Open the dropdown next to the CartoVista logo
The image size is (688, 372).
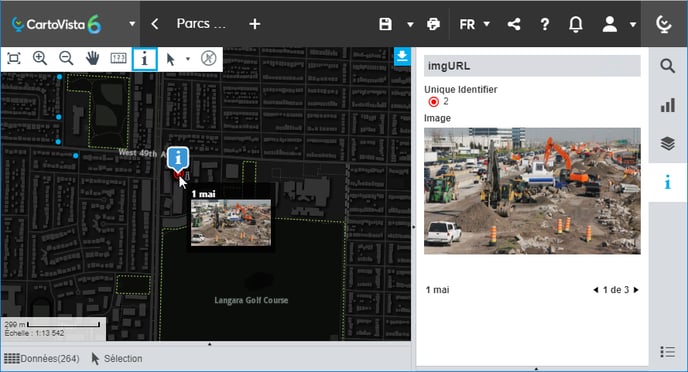(132, 24)
